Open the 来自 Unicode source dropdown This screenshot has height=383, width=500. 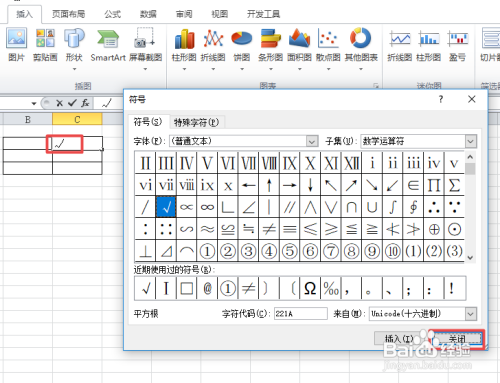(x=470, y=314)
